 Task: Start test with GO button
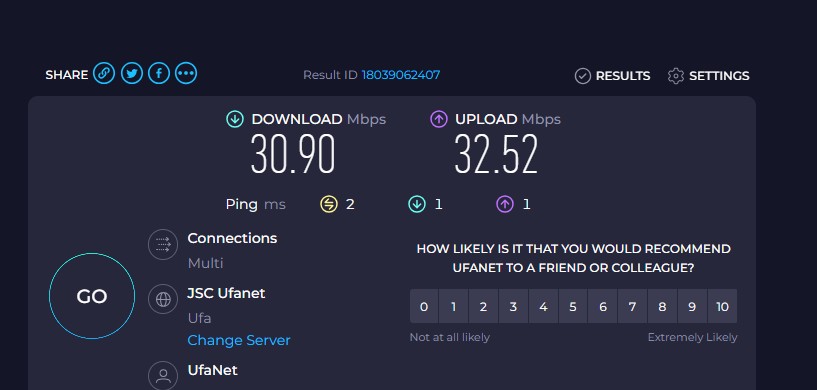92,296
